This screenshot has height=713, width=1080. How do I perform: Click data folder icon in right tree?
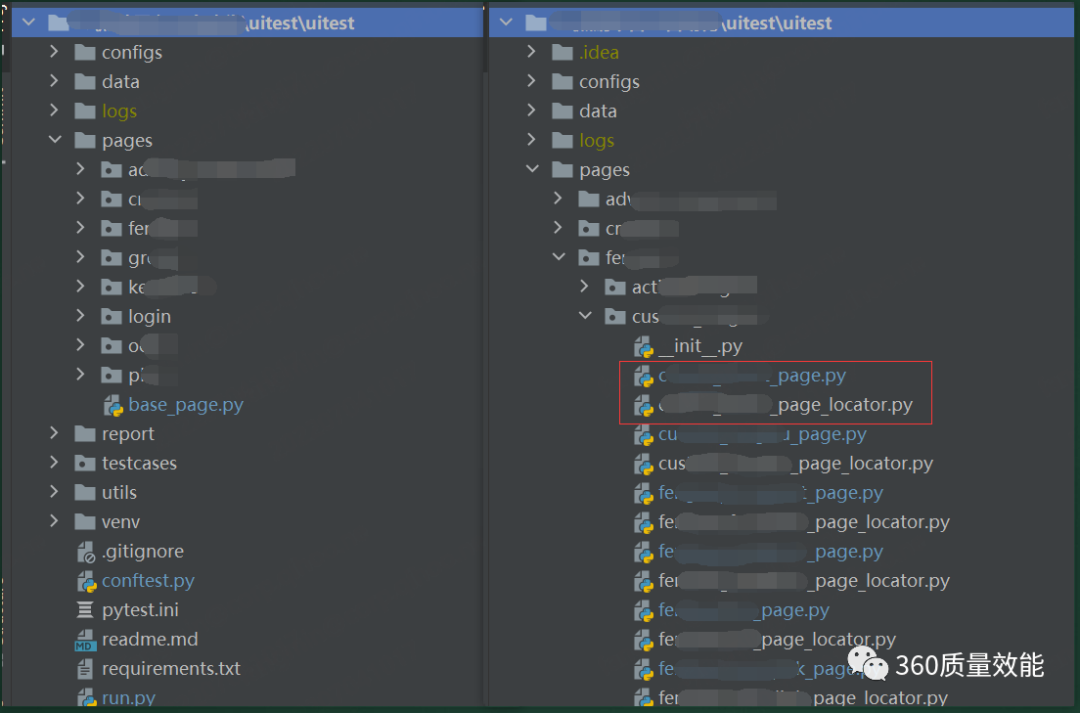click(562, 111)
